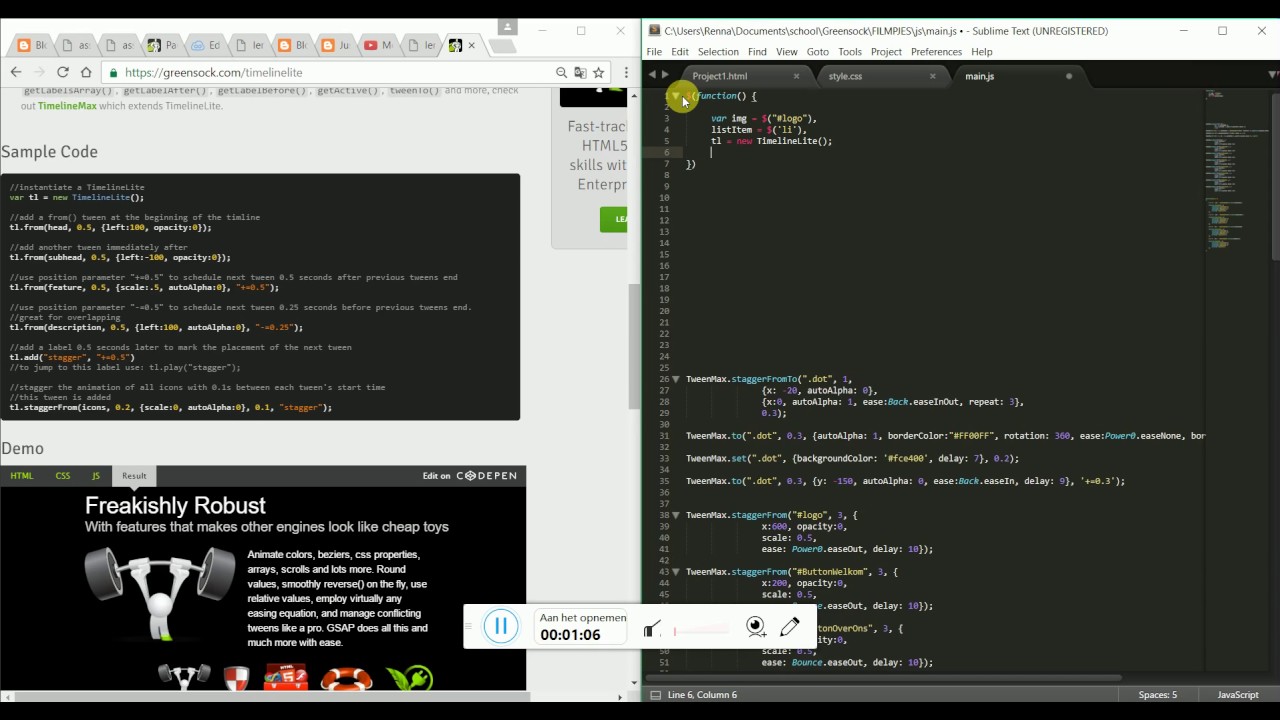
Task: Click the zoom magnifier icon in address bar
Action: pyautogui.click(x=562, y=72)
